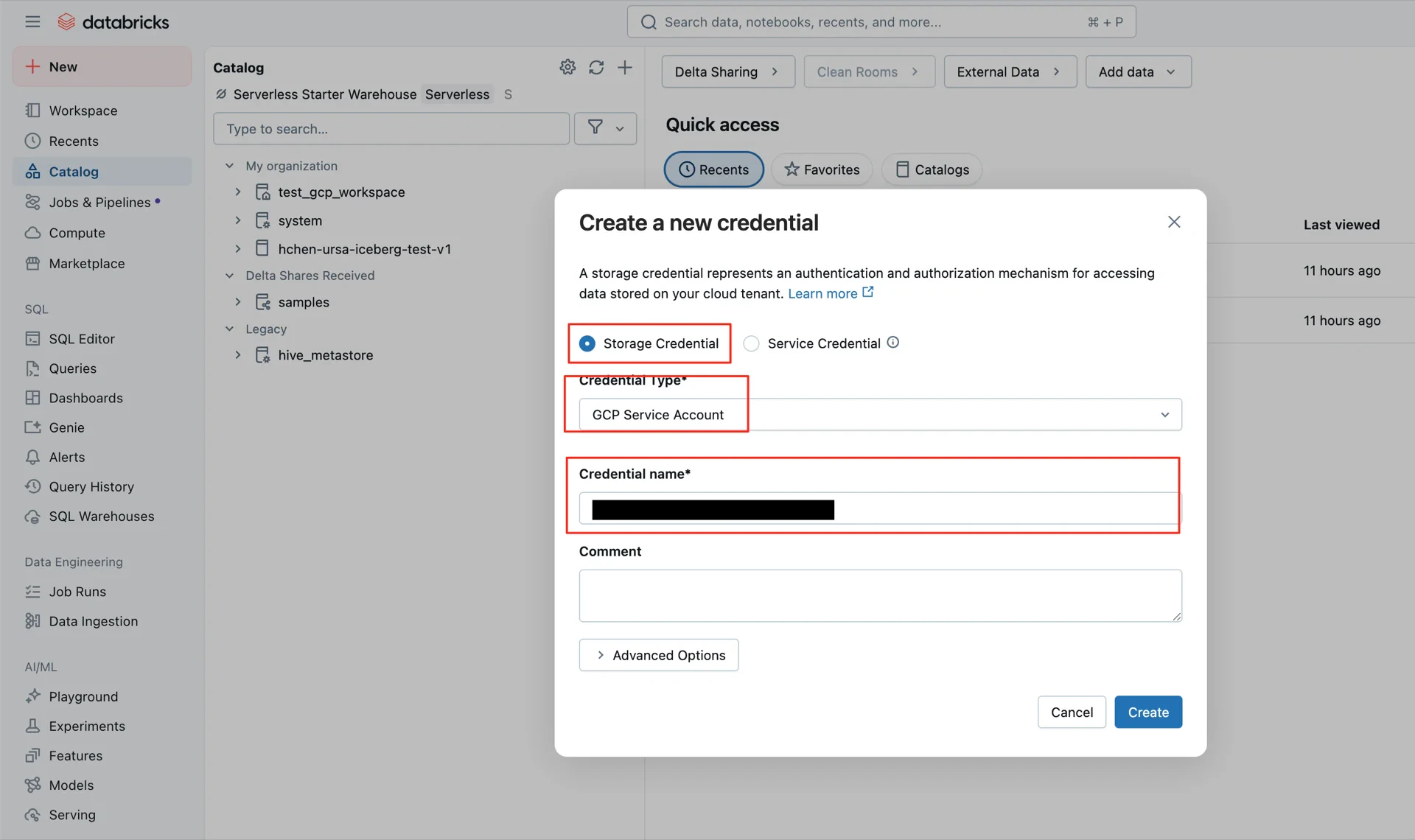Collapse the Legacy section
The height and width of the screenshot is (840, 1415).
(x=229, y=329)
